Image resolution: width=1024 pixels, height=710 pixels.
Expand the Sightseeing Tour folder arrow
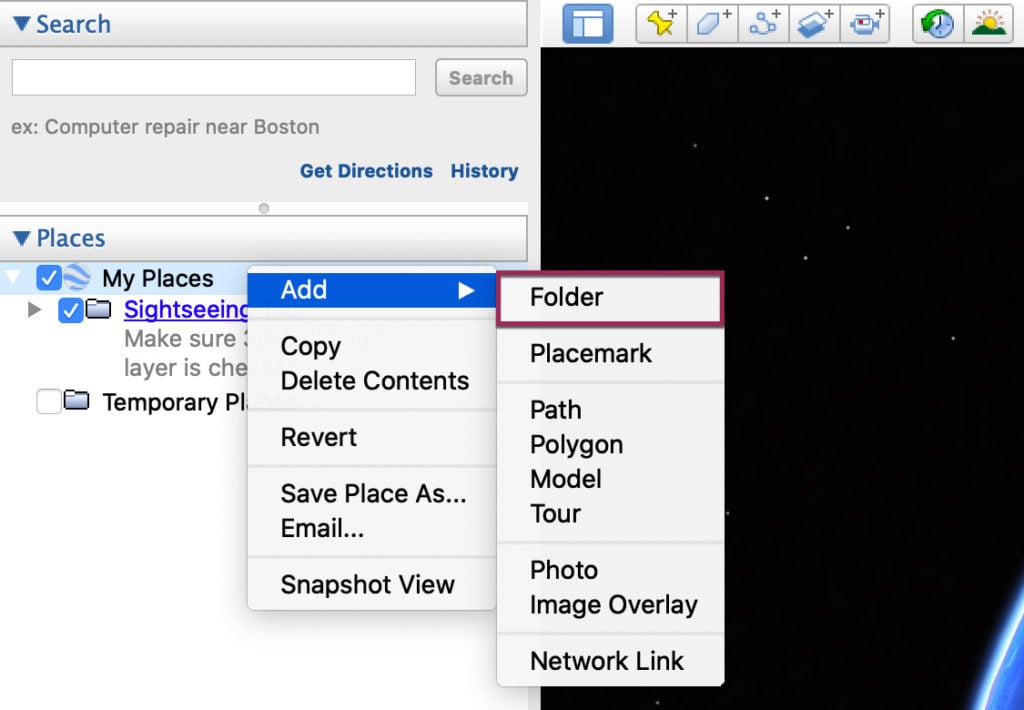(35, 310)
